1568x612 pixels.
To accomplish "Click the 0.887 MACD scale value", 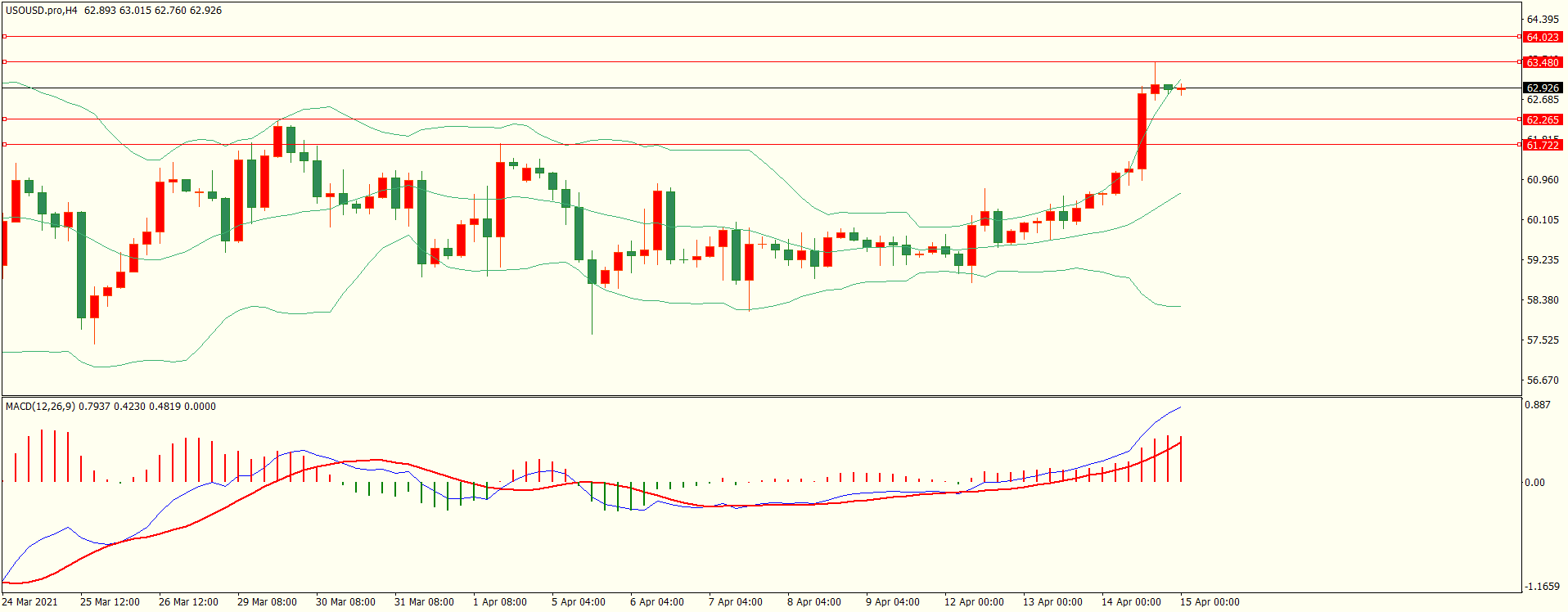I will (x=1538, y=405).
